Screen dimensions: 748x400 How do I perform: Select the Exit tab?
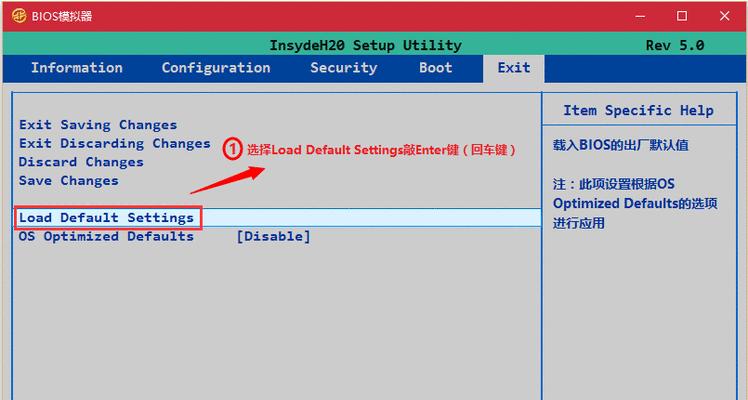[514, 68]
